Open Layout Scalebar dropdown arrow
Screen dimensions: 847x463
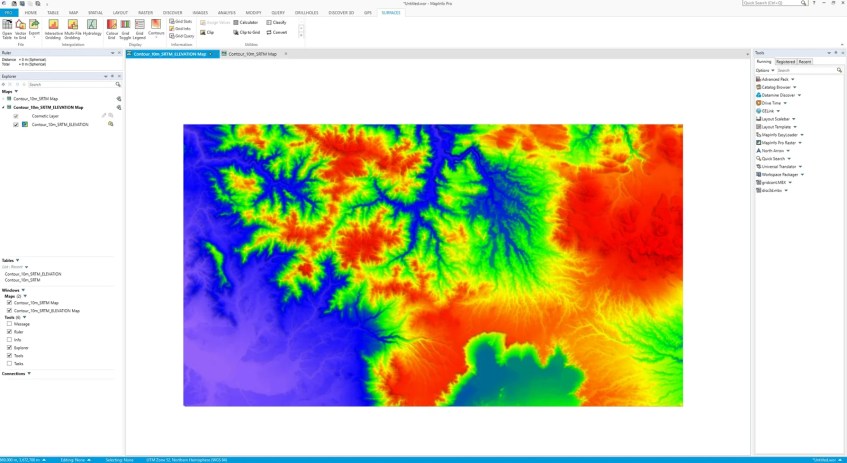tap(794, 119)
